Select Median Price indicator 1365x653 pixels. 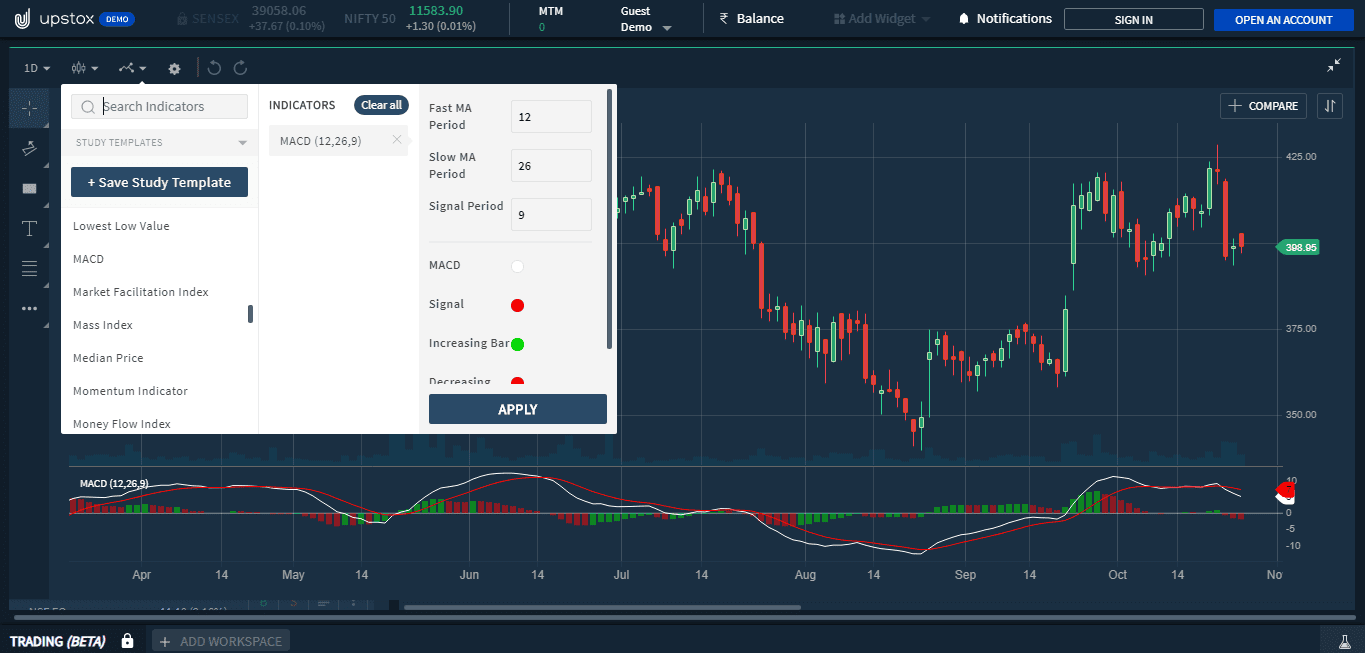click(108, 358)
